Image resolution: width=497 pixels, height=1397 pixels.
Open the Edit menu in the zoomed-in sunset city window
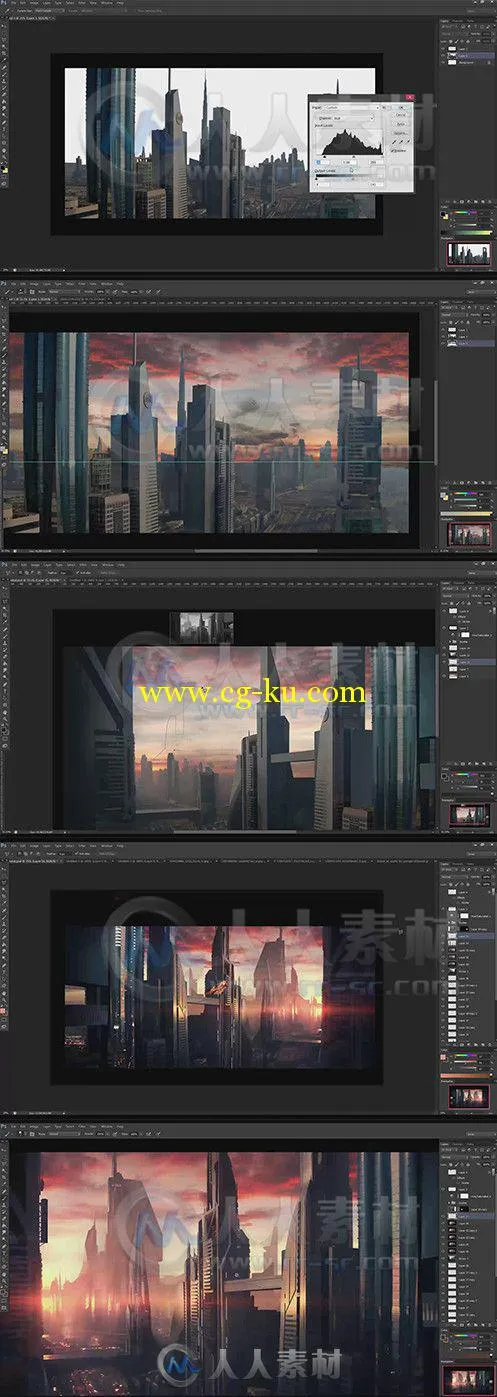click(23, 1128)
